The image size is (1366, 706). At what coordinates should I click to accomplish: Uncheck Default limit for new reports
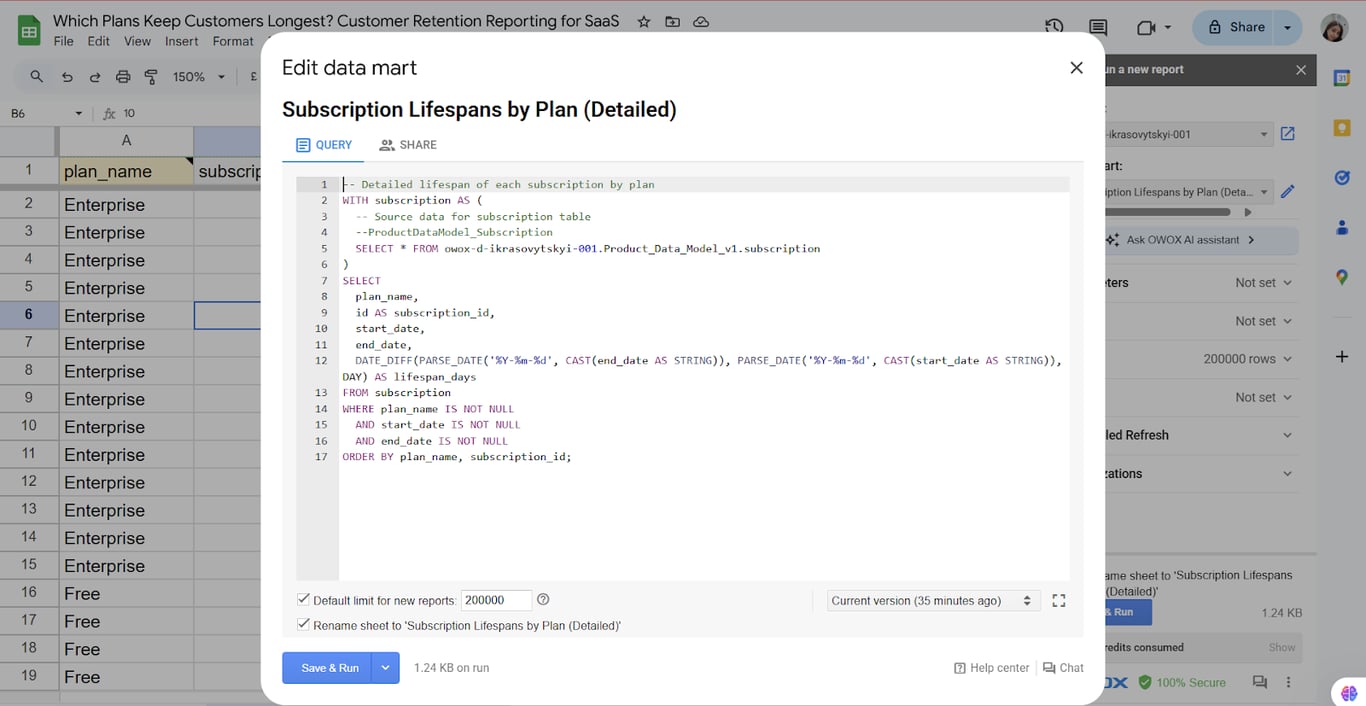pyautogui.click(x=303, y=599)
